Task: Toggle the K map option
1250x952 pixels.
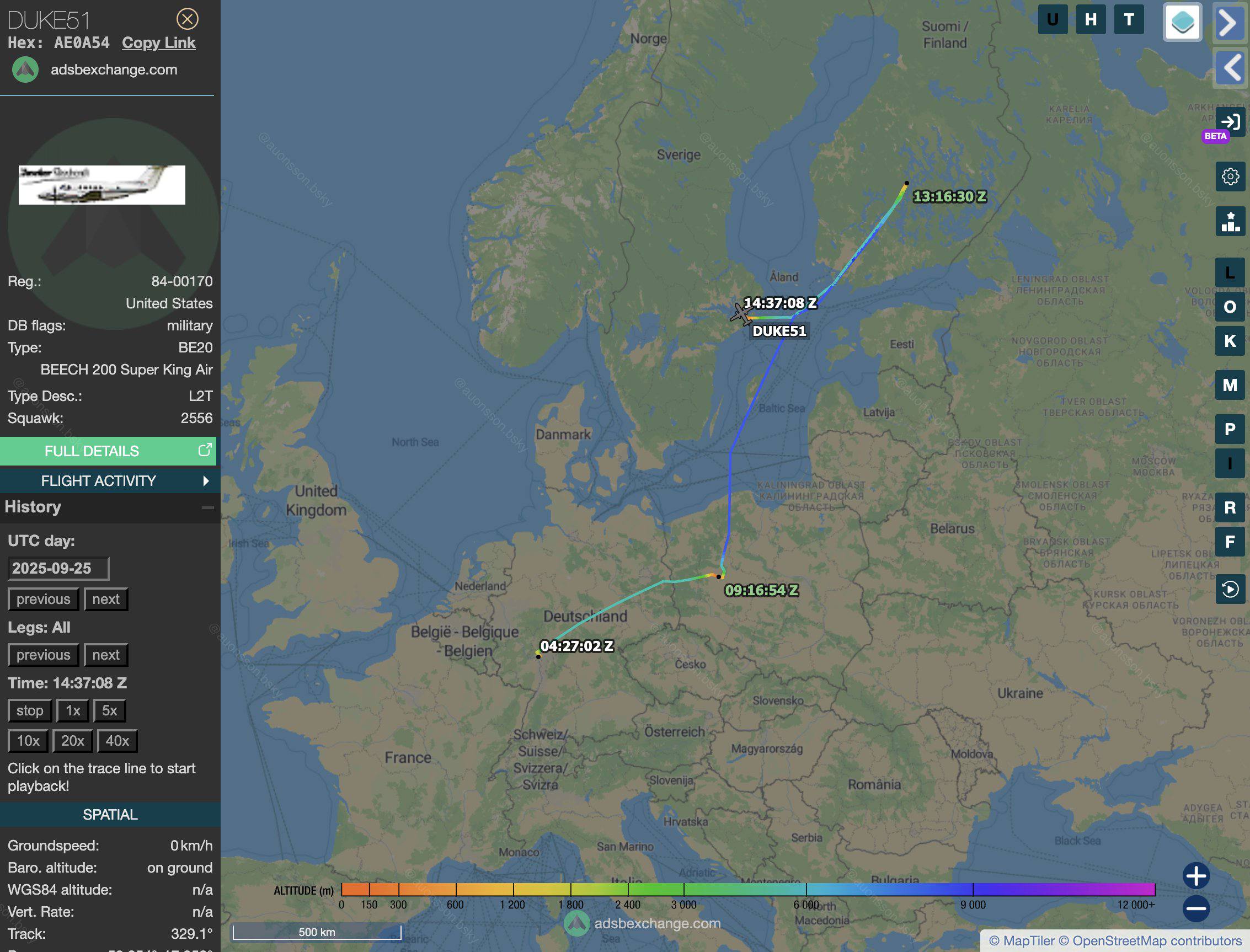Action: [x=1230, y=341]
